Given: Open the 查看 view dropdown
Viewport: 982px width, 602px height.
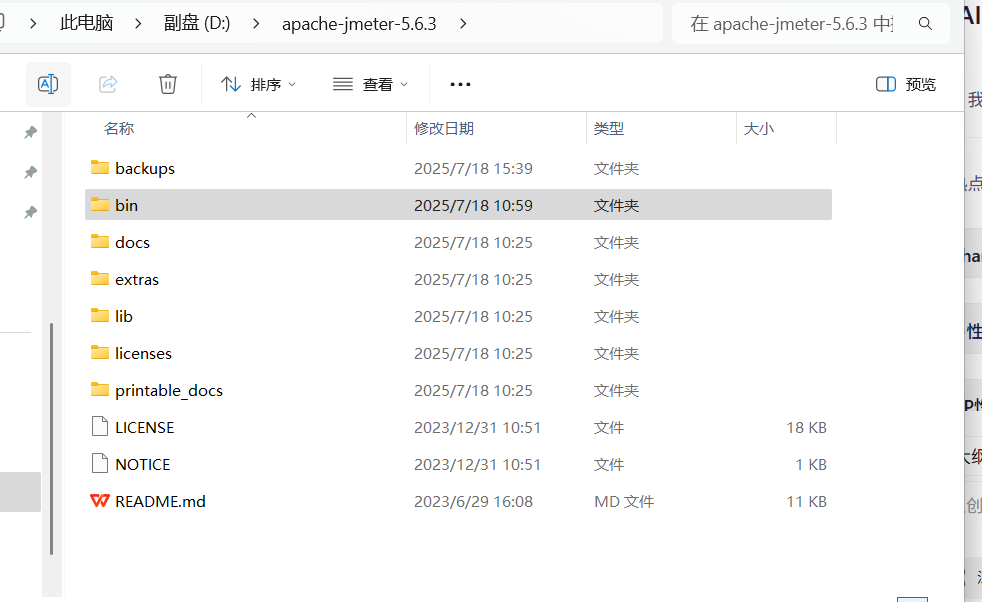Looking at the screenshot, I should coord(370,84).
